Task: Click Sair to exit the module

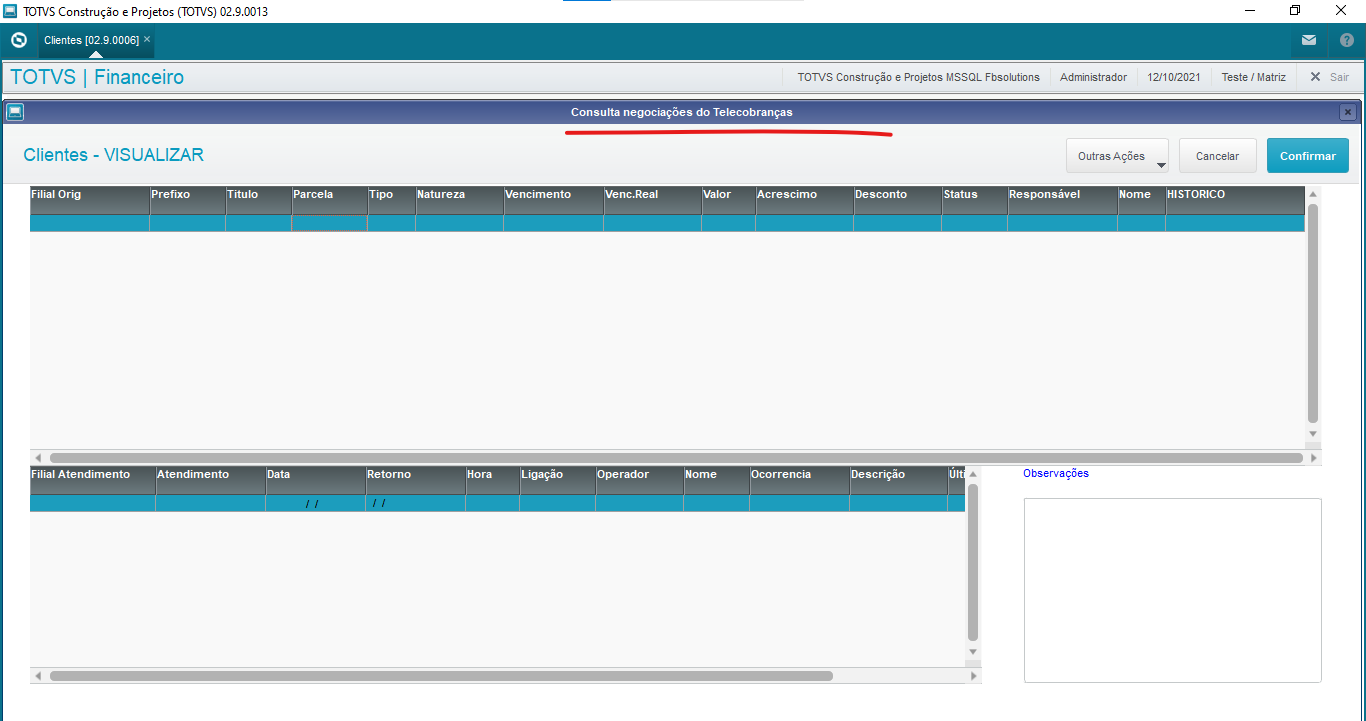Action: coord(1329,77)
